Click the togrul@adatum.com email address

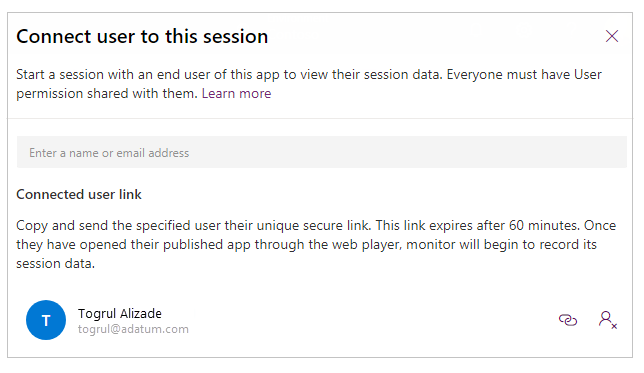(133, 329)
